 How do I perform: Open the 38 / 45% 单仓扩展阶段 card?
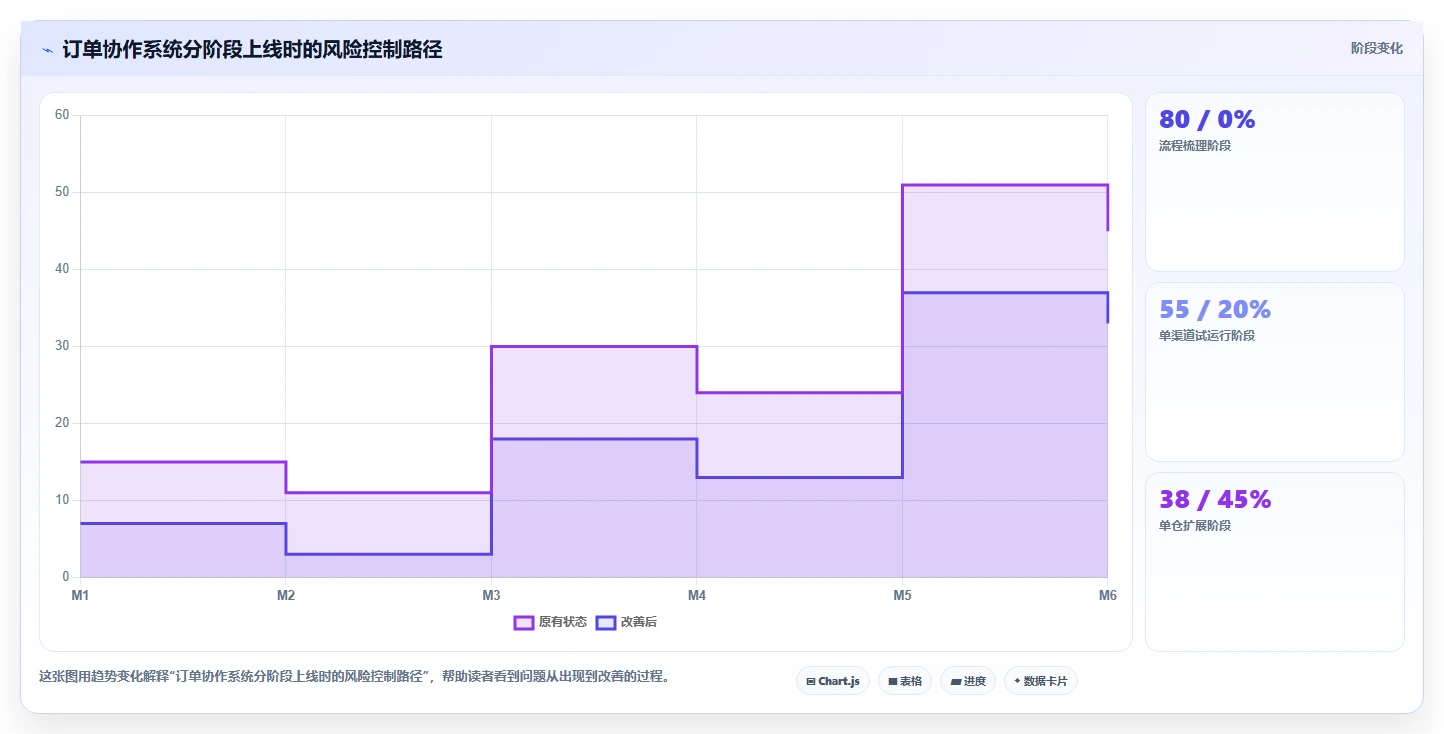1275,562
